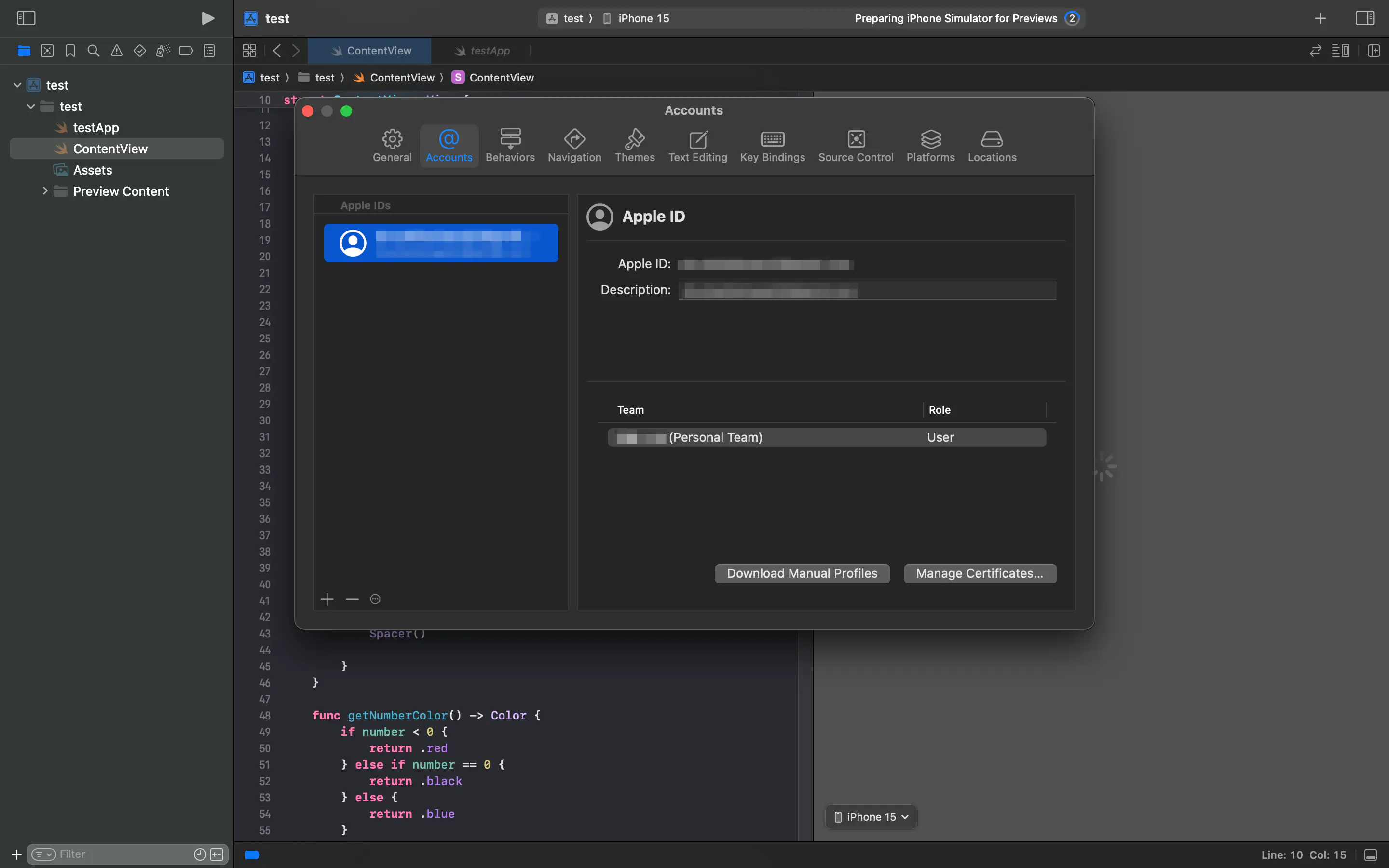Click Download Manual Profiles button
The height and width of the screenshot is (868, 1389).
(802, 573)
